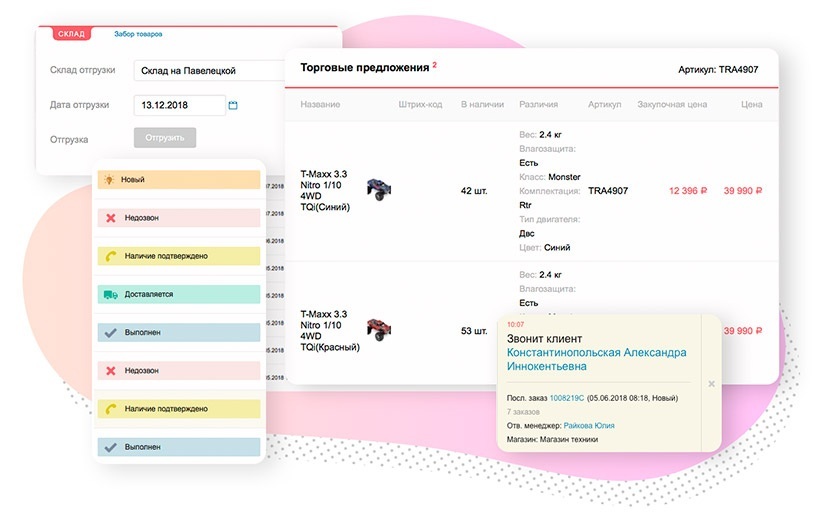Select the T-Maxx 3.3 TQi(Синий) product name
Viewport: 820px width, 531px height.
[x=325, y=190]
